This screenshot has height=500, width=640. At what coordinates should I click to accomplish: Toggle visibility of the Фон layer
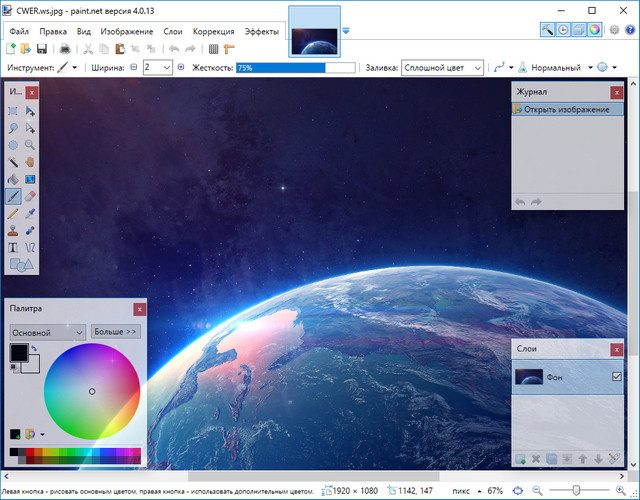[x=616, y=376]
